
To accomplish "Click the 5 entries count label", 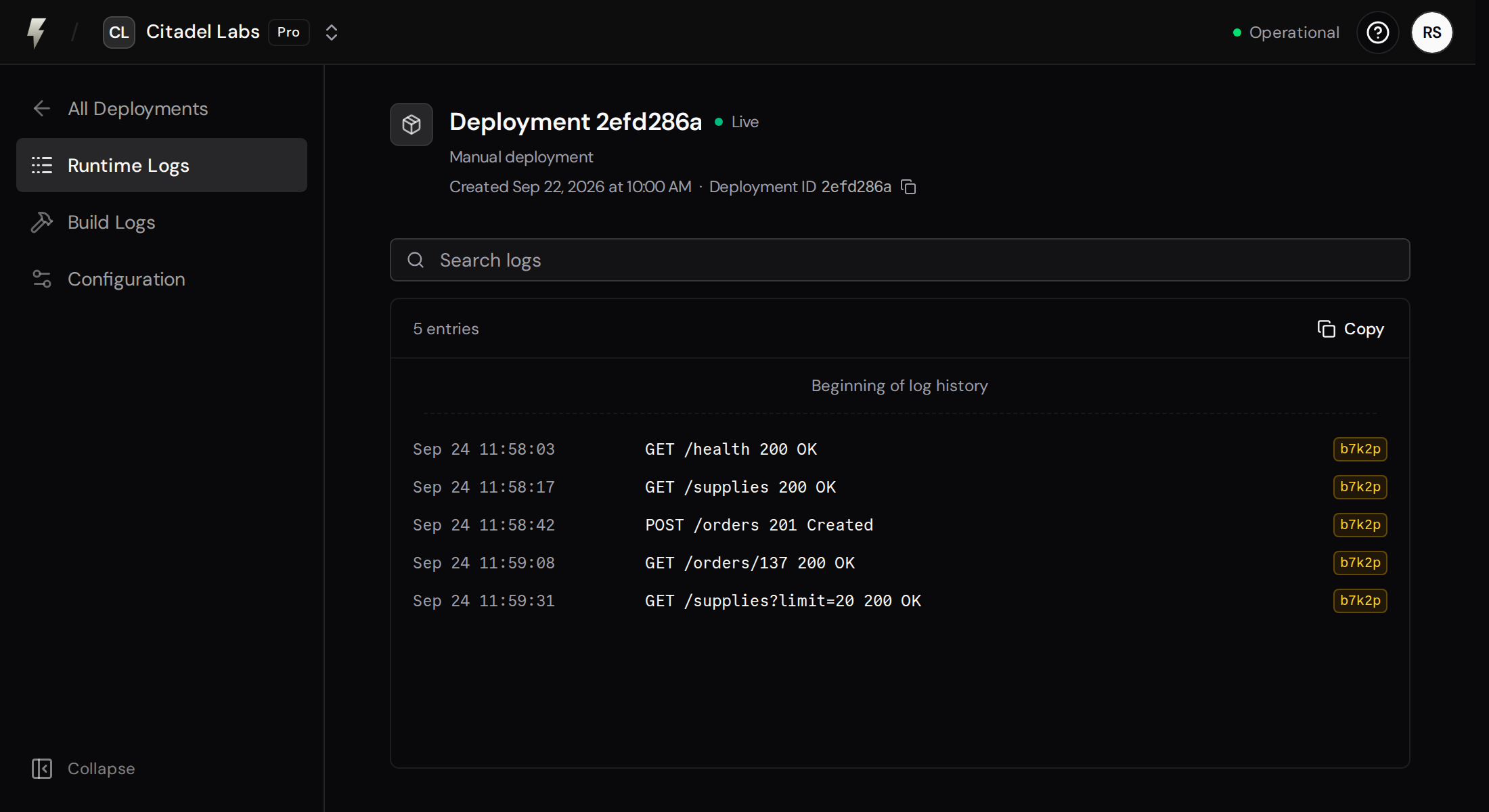I will pos(446,329).
